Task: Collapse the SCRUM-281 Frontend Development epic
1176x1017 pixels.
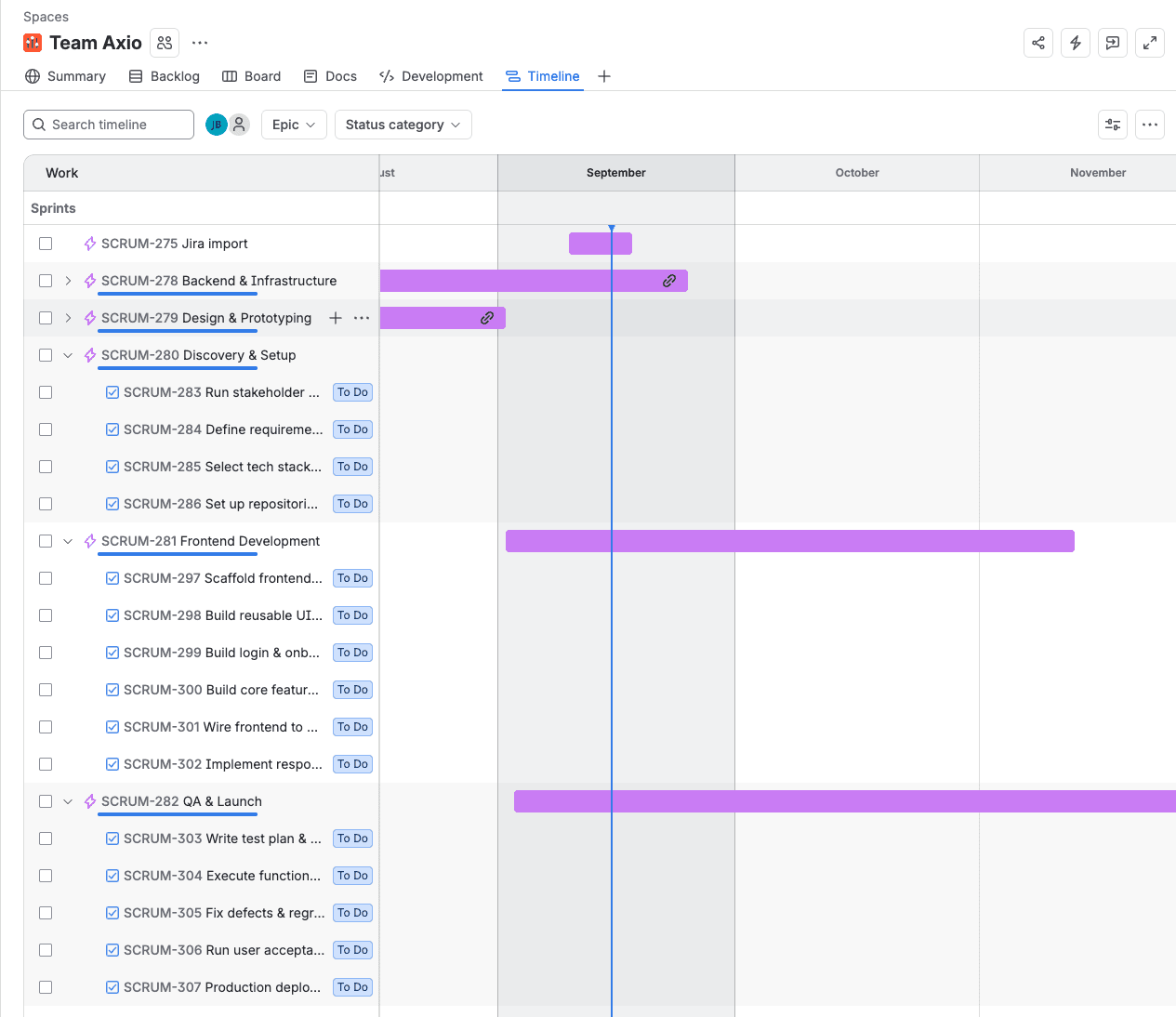Action: click(x=68, y=541)
